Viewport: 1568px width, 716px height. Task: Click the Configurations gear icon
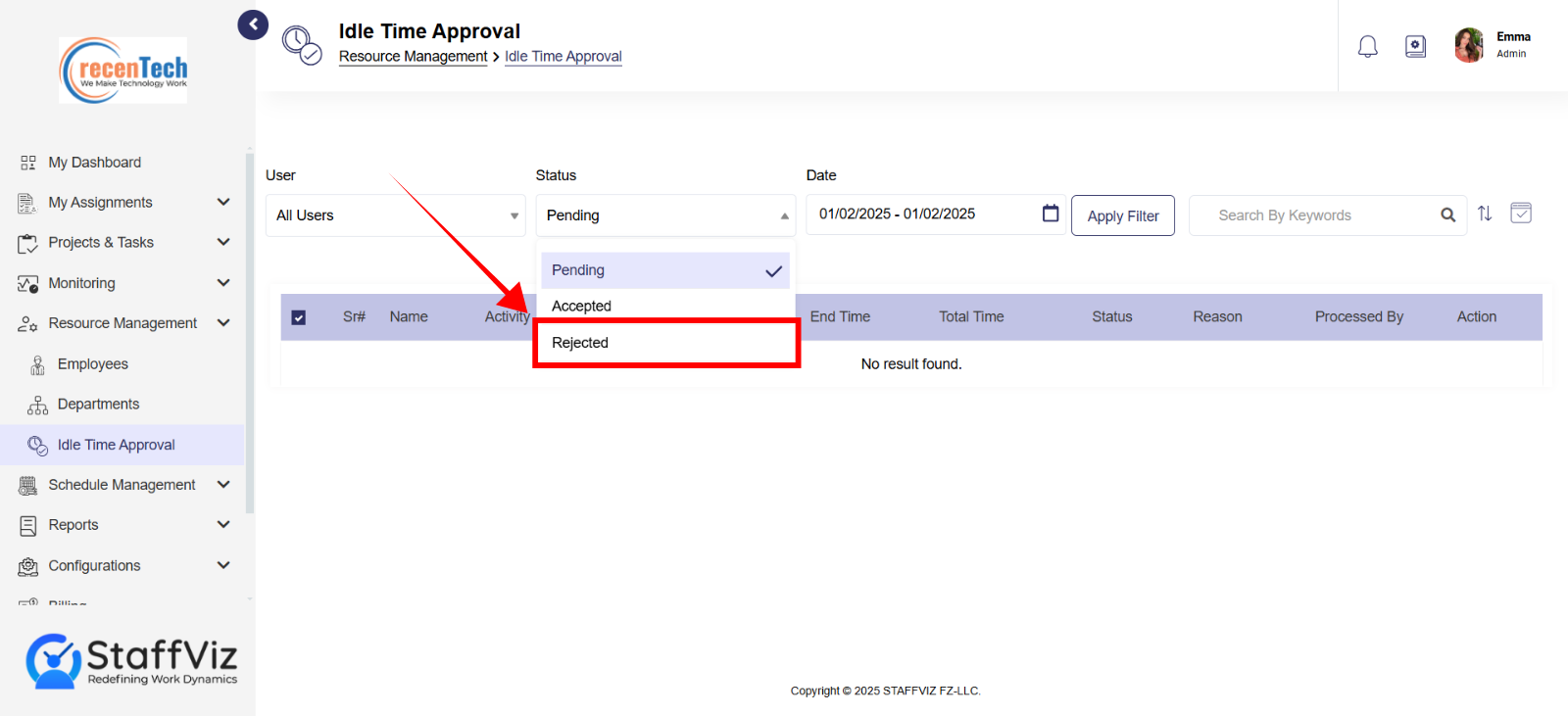[27, 566]
